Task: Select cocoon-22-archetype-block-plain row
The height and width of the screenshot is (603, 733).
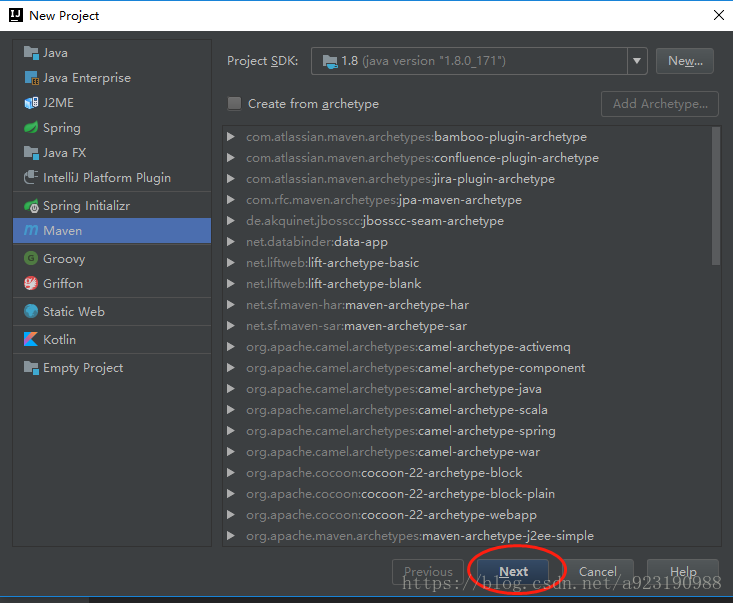Action: [x=400, y=494]
